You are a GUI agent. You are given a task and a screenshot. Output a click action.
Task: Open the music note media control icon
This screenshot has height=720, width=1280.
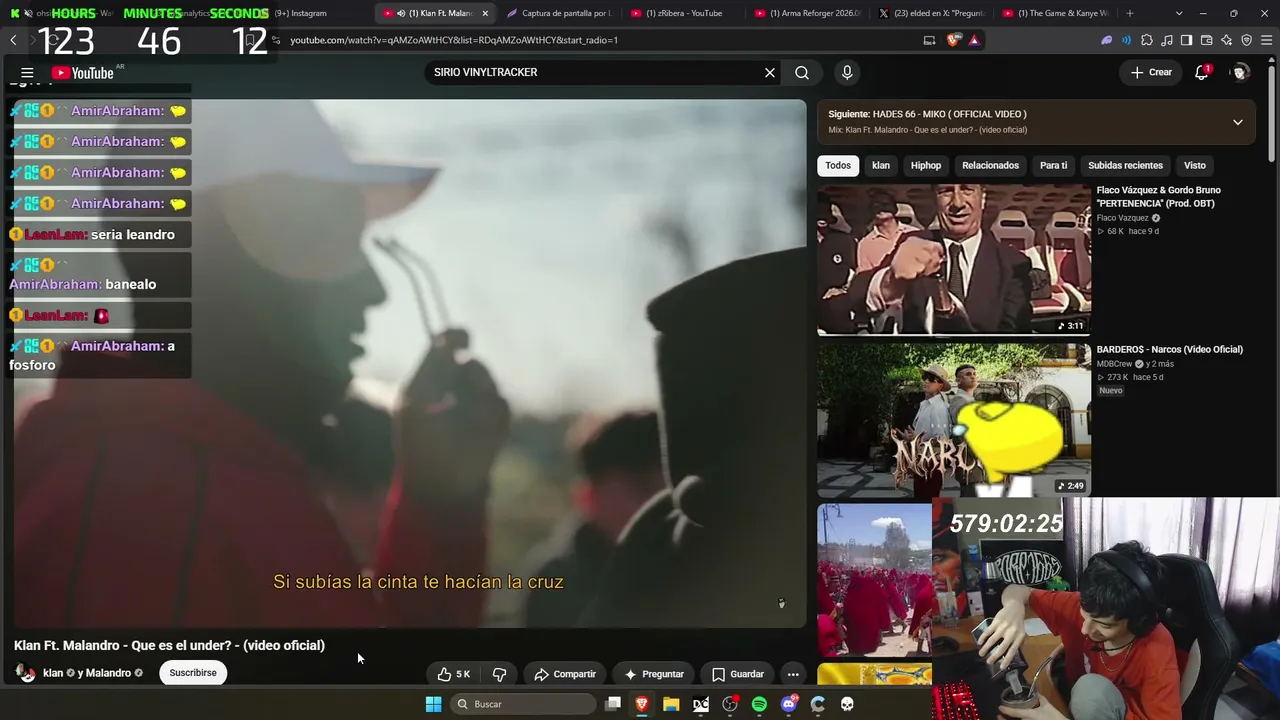click(1167, 40)
